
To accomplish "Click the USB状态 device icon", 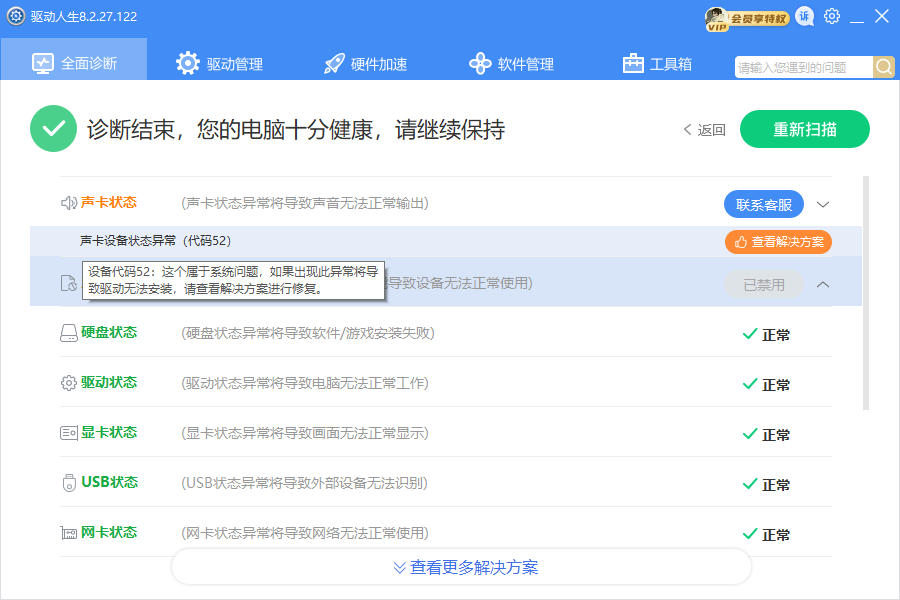I will (x=69, y=483).
